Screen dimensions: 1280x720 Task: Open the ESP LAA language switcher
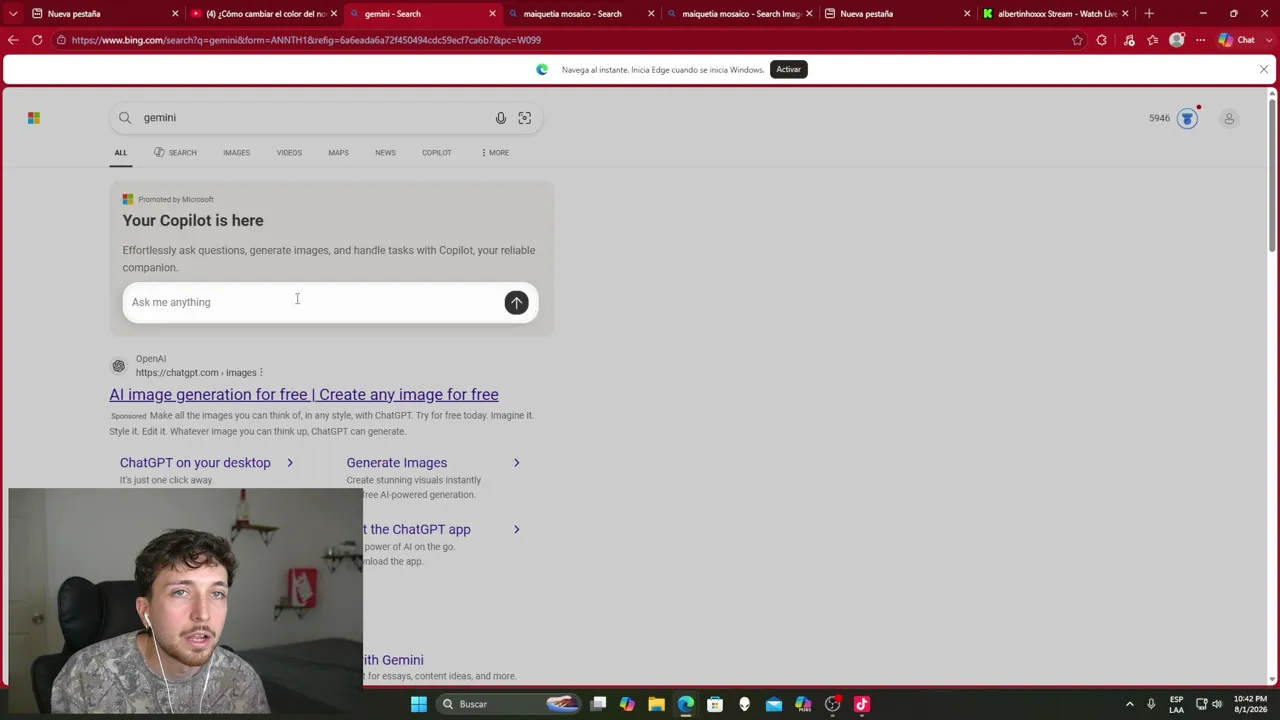coord(1176,704)
